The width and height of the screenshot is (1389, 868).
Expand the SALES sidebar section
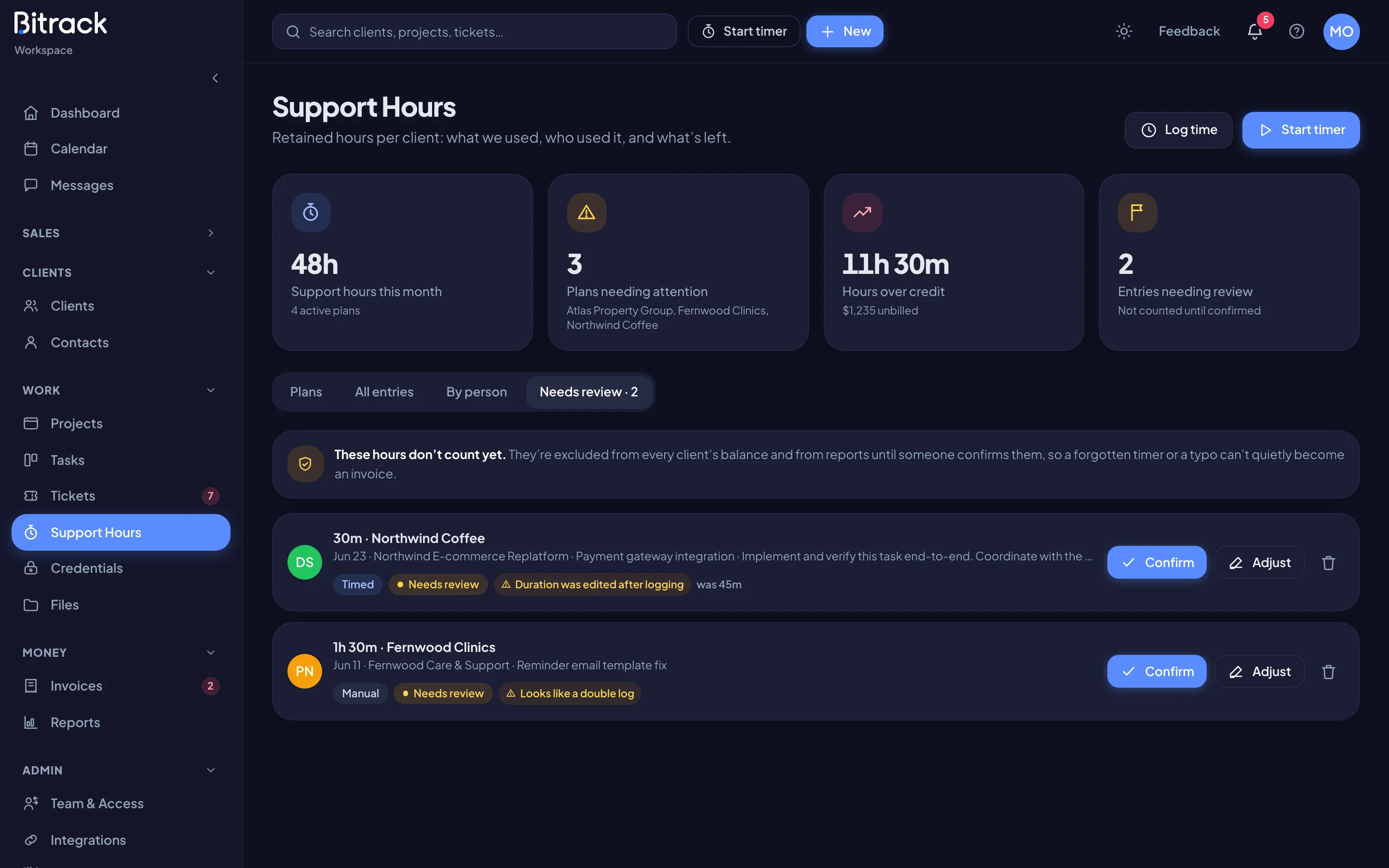pos(121,233)
